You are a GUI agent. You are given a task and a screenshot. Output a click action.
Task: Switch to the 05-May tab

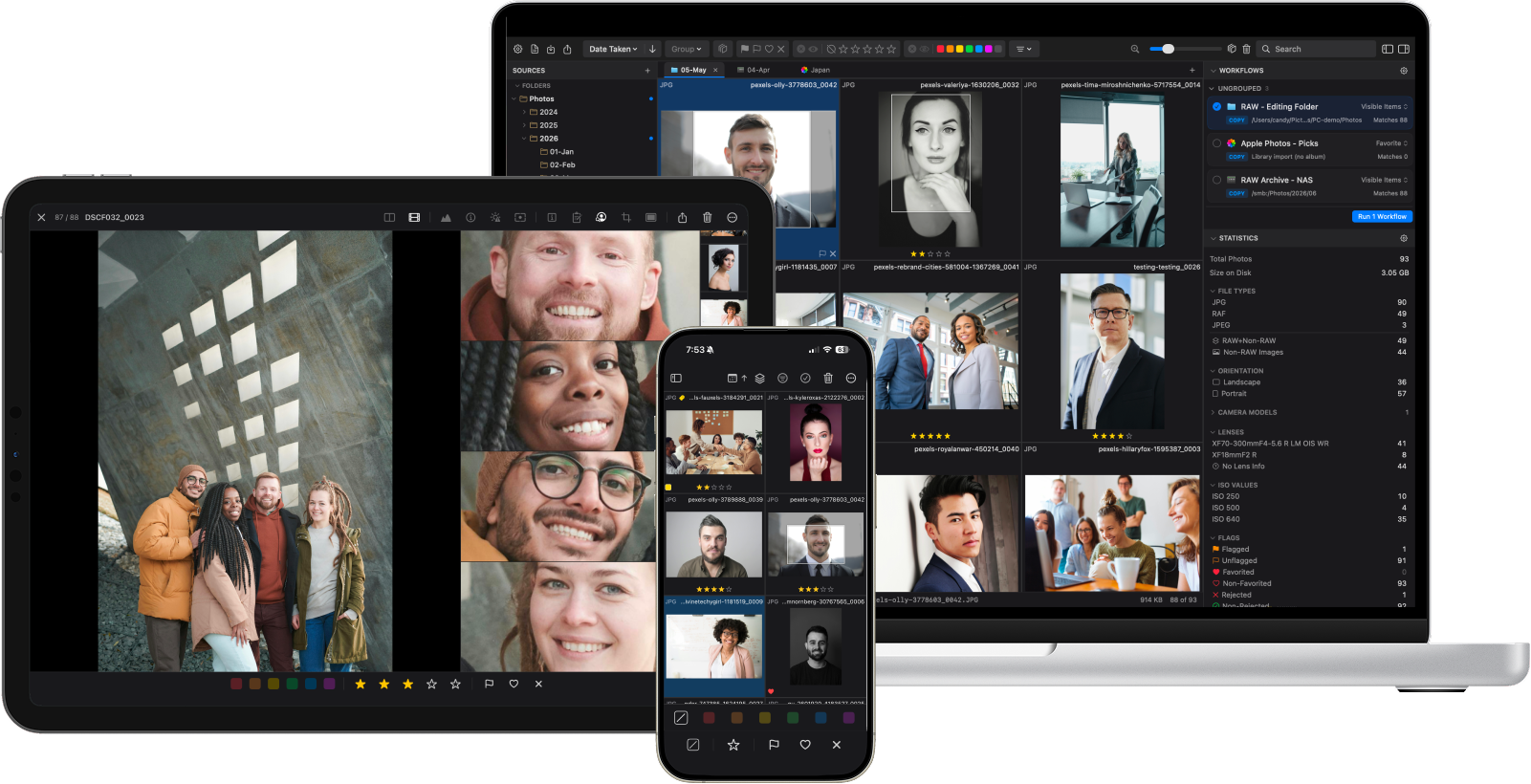click(x=692, y=70)
